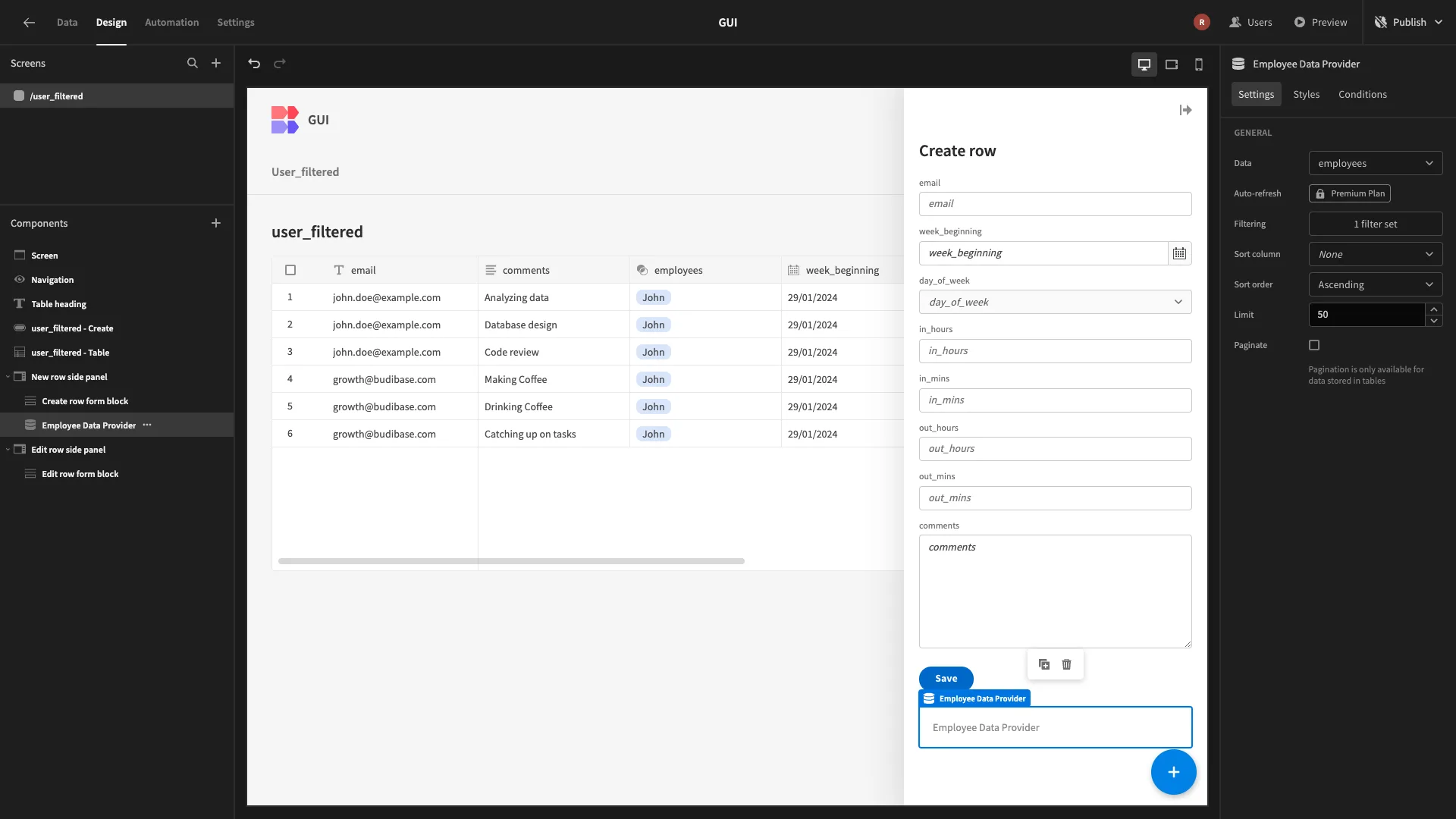Toggle the select-all rows checkbox

point(290,270)
